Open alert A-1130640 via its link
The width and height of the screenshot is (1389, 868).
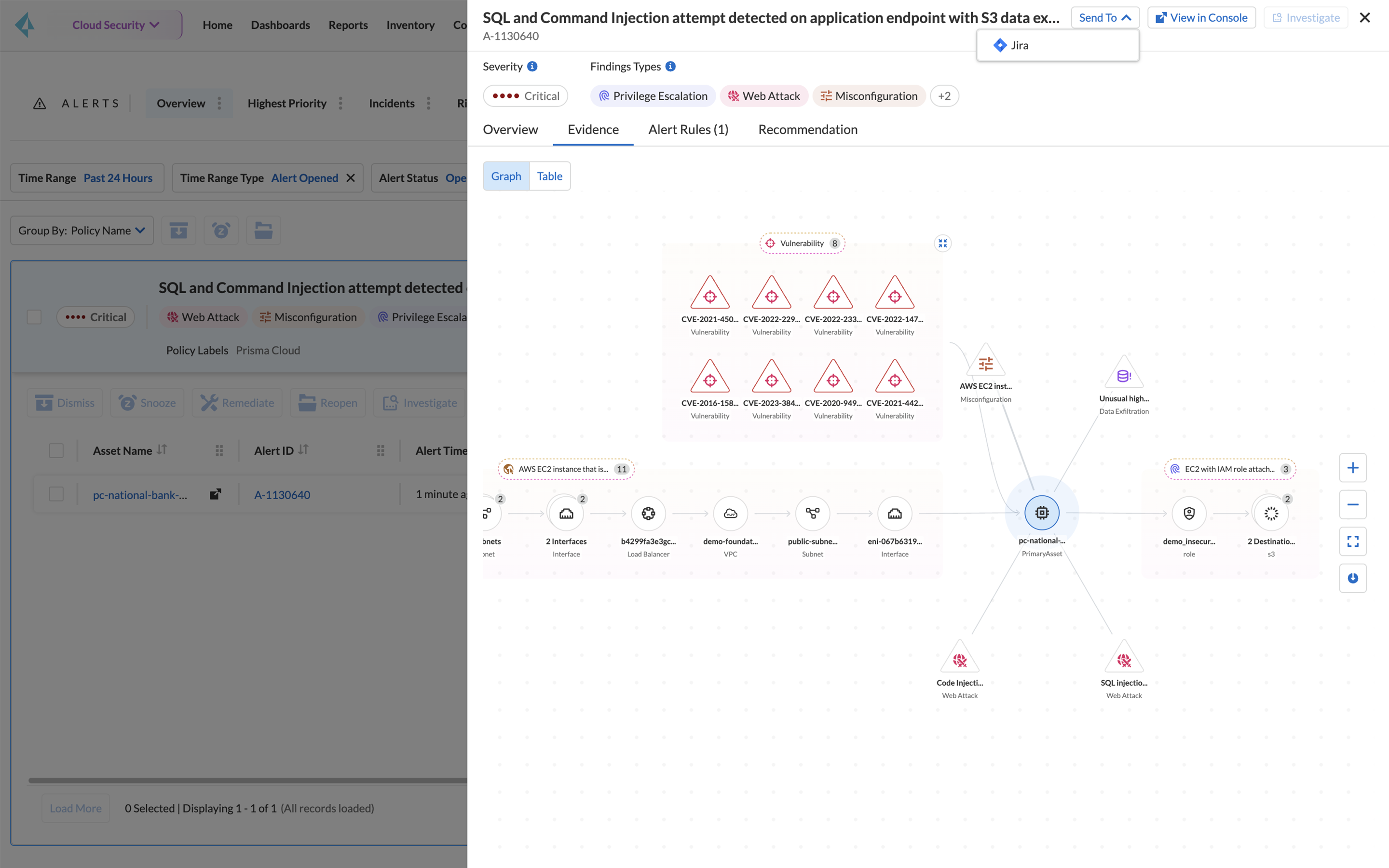coord(282,494)
